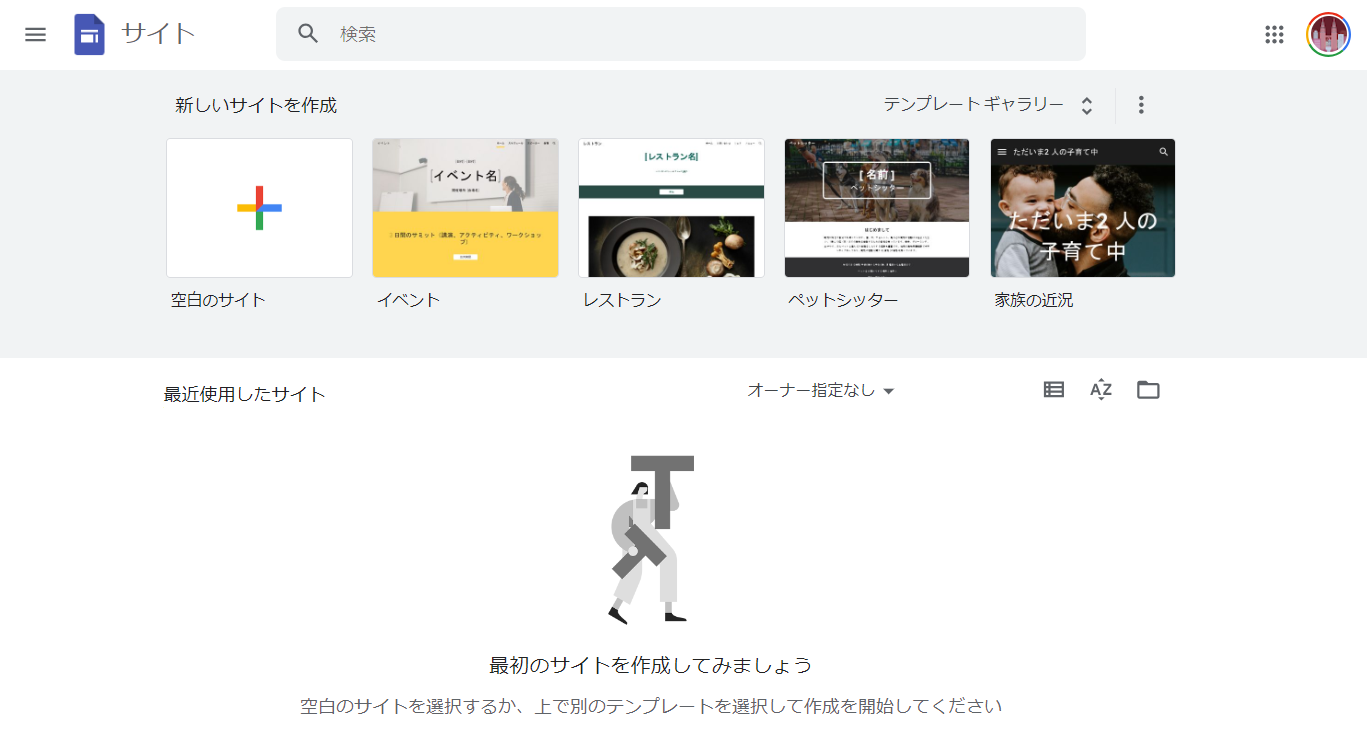This screenshot has width=1369, height=745.
Task: Open the Google apps grid
Action: [1274, 34]
